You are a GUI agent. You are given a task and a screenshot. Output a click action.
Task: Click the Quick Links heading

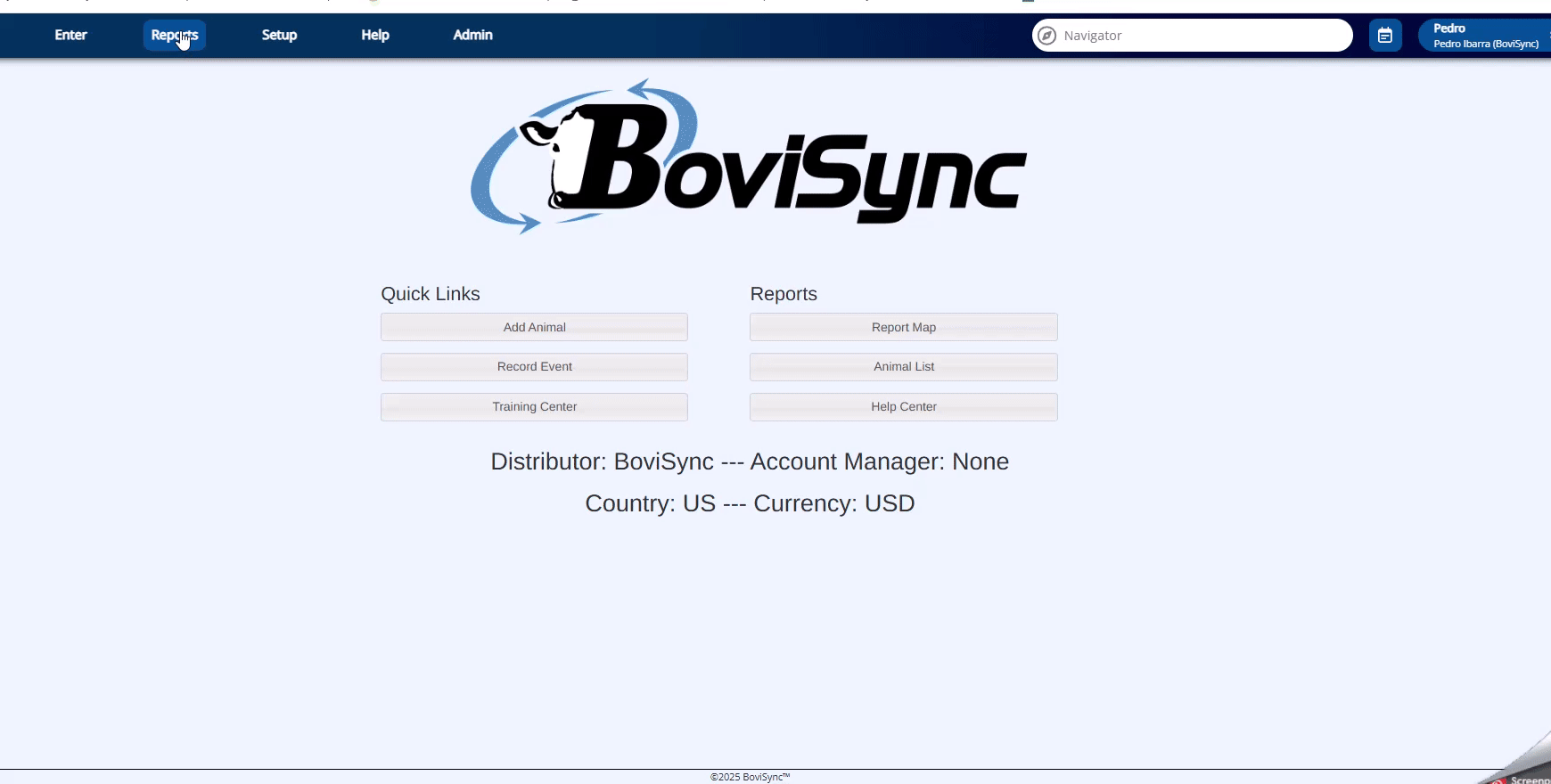tap(431, 294)
